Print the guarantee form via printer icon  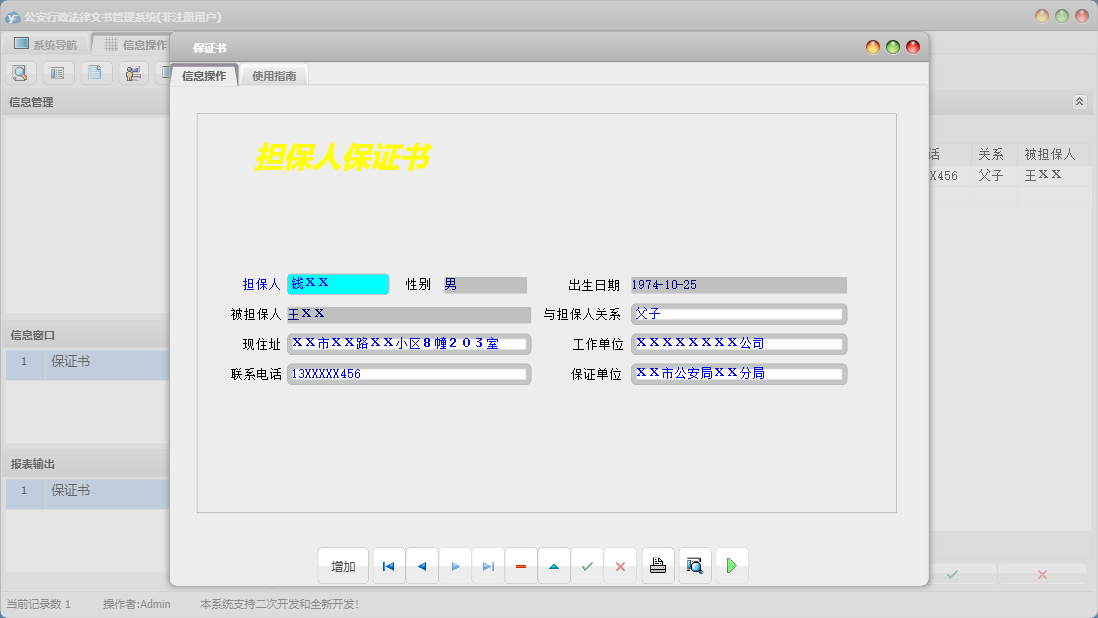658,566
